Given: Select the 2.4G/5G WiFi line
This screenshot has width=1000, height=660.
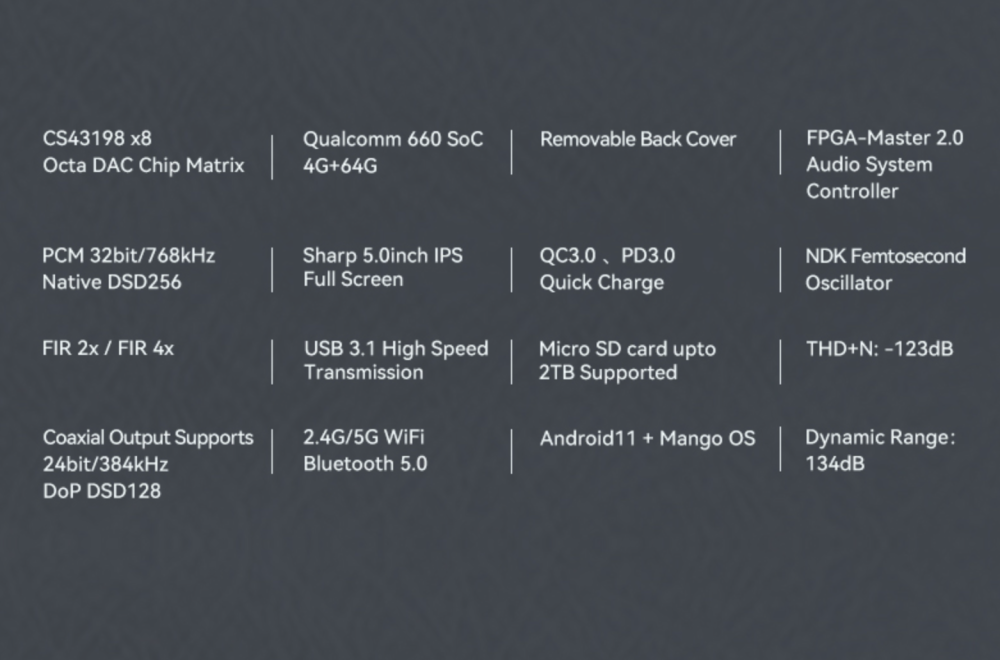Looking at the screenshot, I should (x=364, y=437).
